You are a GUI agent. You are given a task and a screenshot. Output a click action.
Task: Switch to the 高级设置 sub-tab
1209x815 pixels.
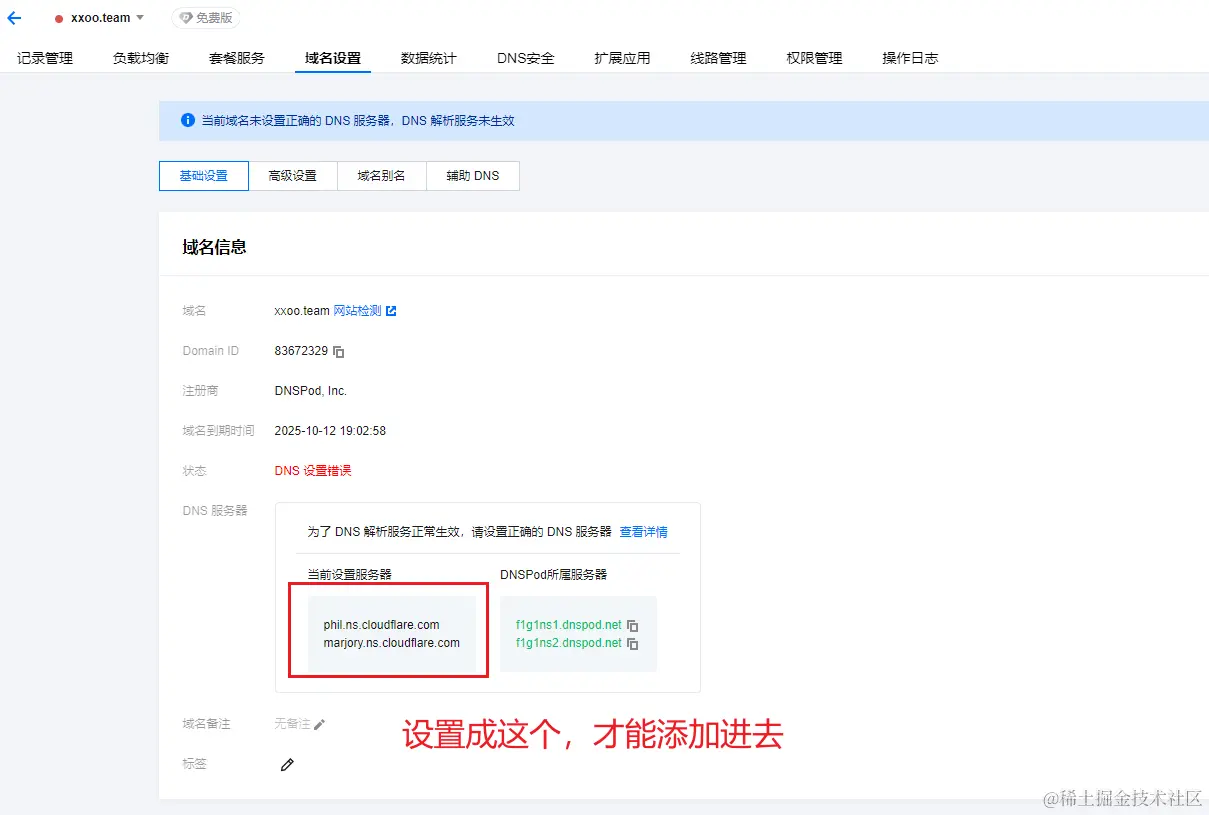[x=293, y=175]
